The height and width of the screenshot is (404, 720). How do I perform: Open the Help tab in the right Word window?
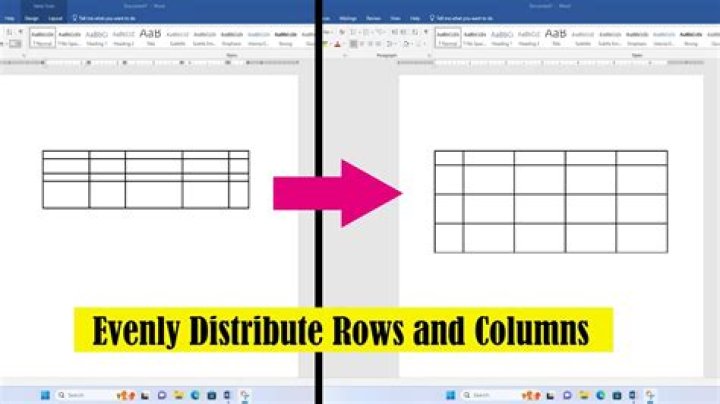pos(415,18)
